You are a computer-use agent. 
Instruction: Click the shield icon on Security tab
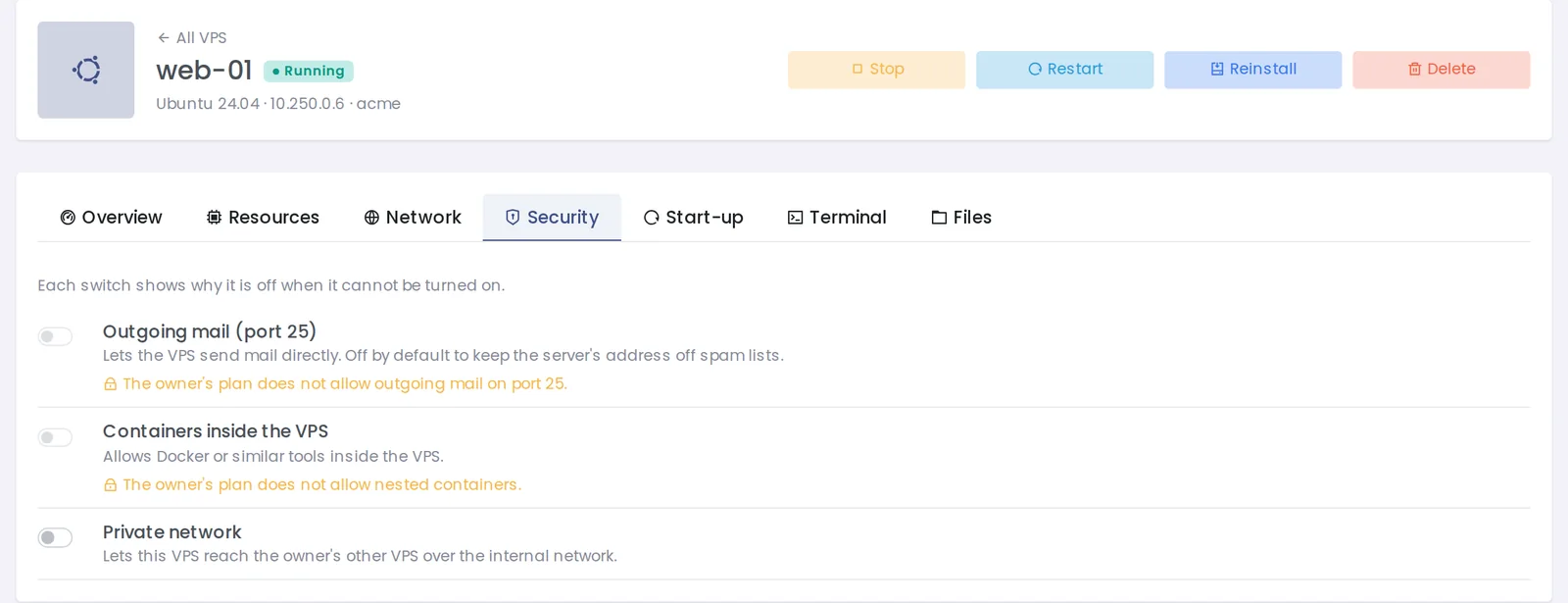click(513, 218)
